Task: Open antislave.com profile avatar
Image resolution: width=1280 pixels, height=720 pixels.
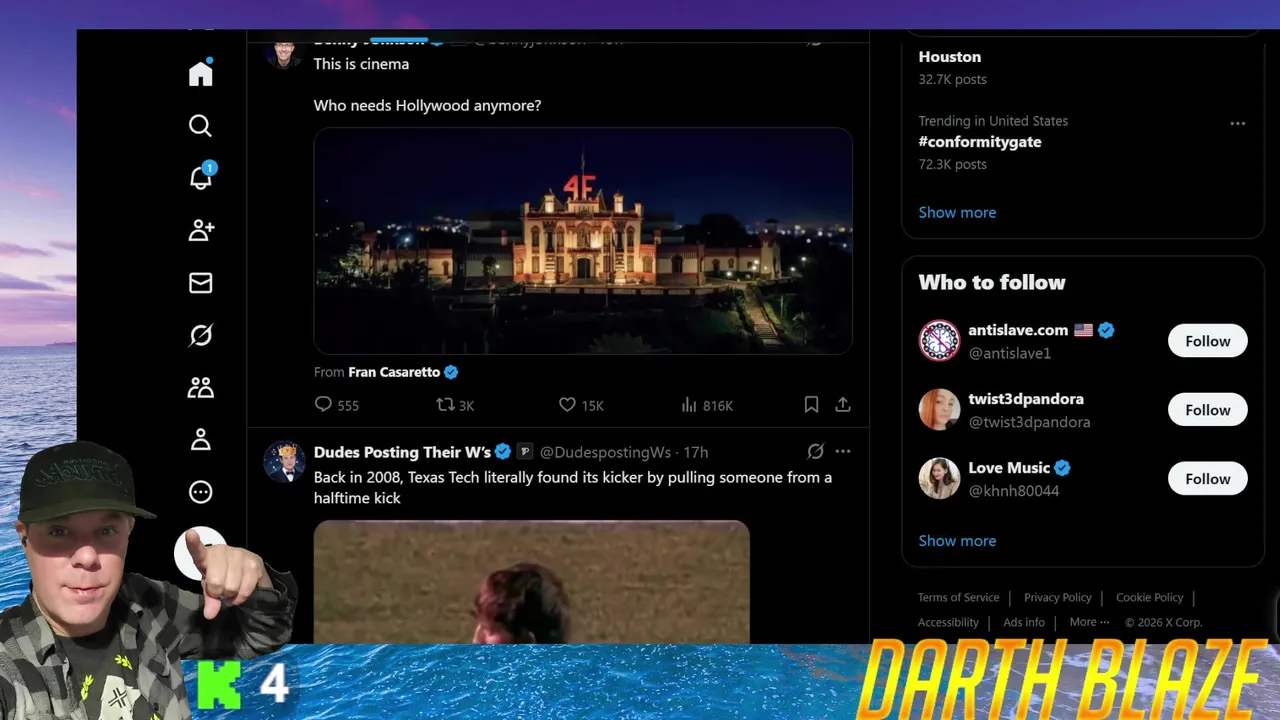Action: [x=939, y=341]
